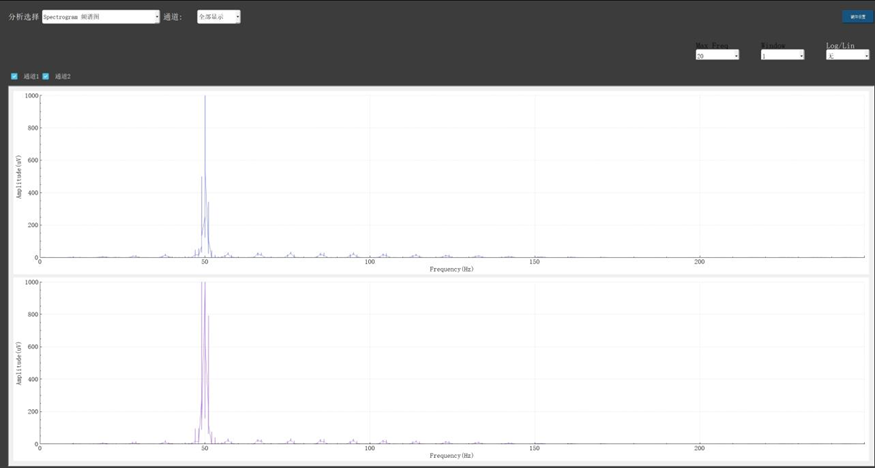Click the 分析选择 label text
The height and width of the screenshot is (468, 875).
coord(24,17)
